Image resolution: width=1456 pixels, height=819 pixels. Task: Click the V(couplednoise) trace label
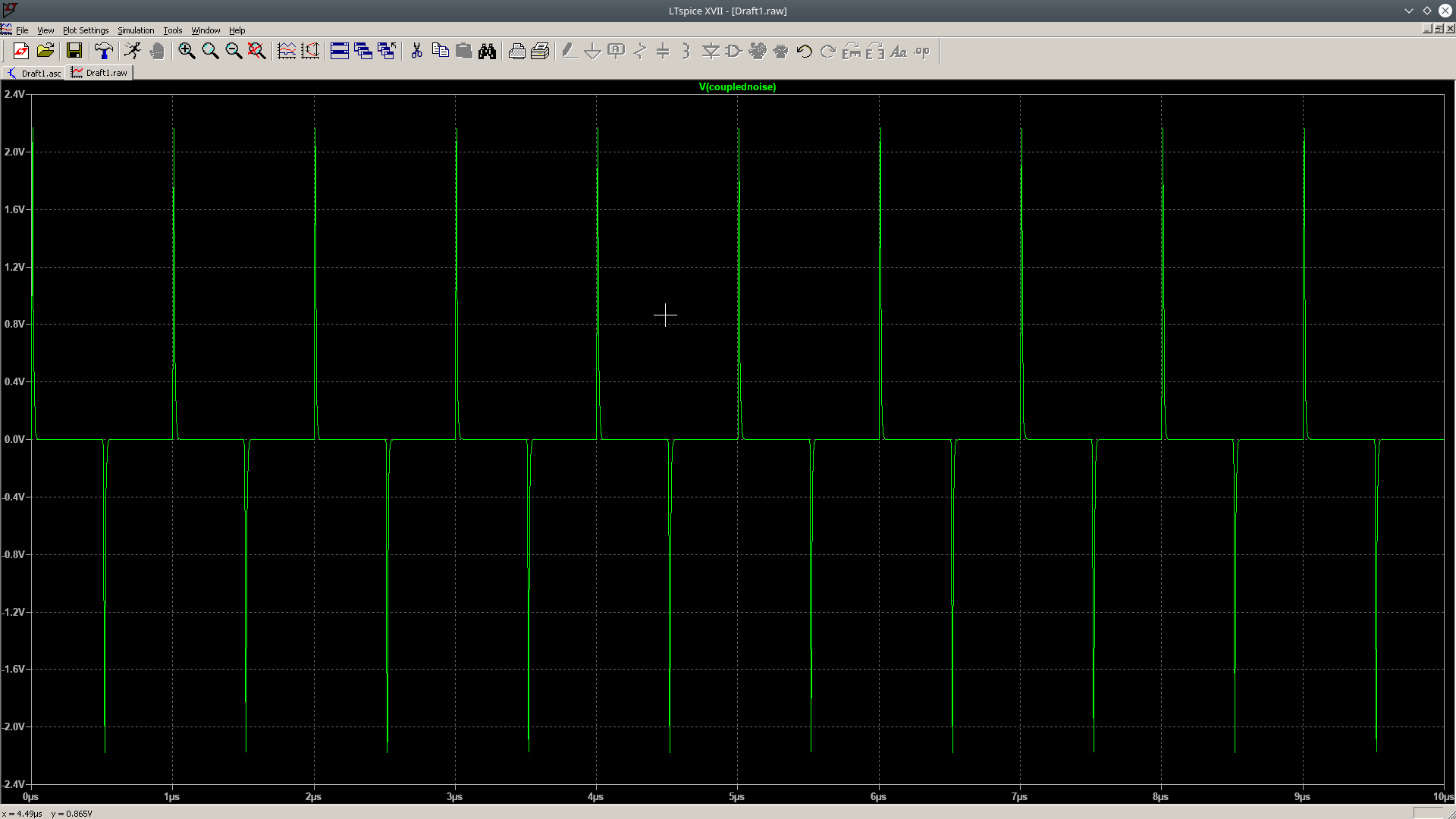coord(737,86)
